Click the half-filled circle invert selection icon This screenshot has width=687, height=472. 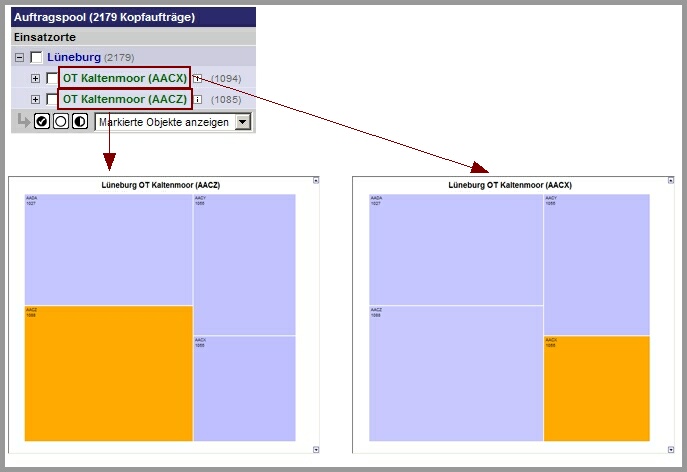(80, 122)
